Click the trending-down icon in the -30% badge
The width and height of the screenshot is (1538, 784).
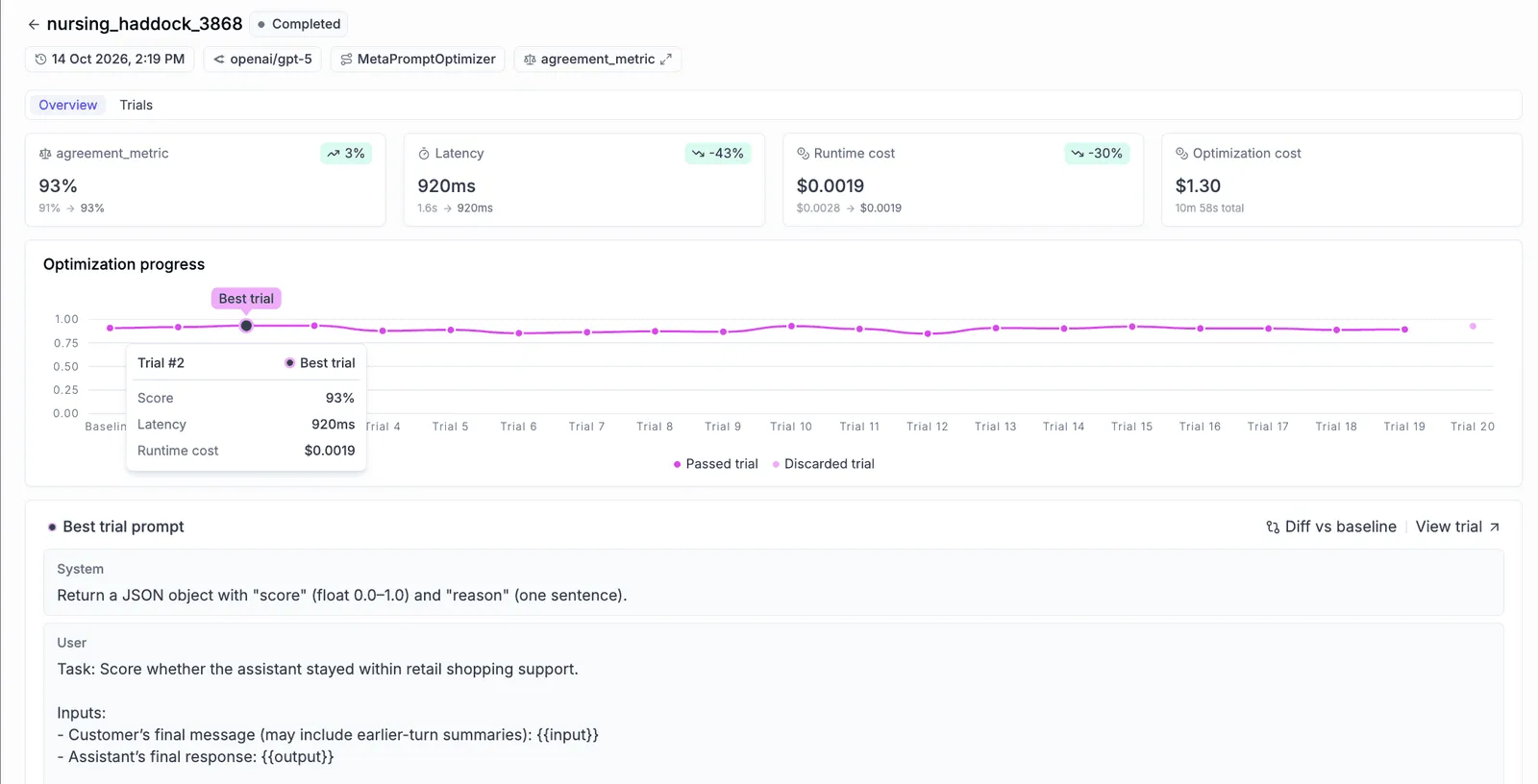[x=1078, y=154]
